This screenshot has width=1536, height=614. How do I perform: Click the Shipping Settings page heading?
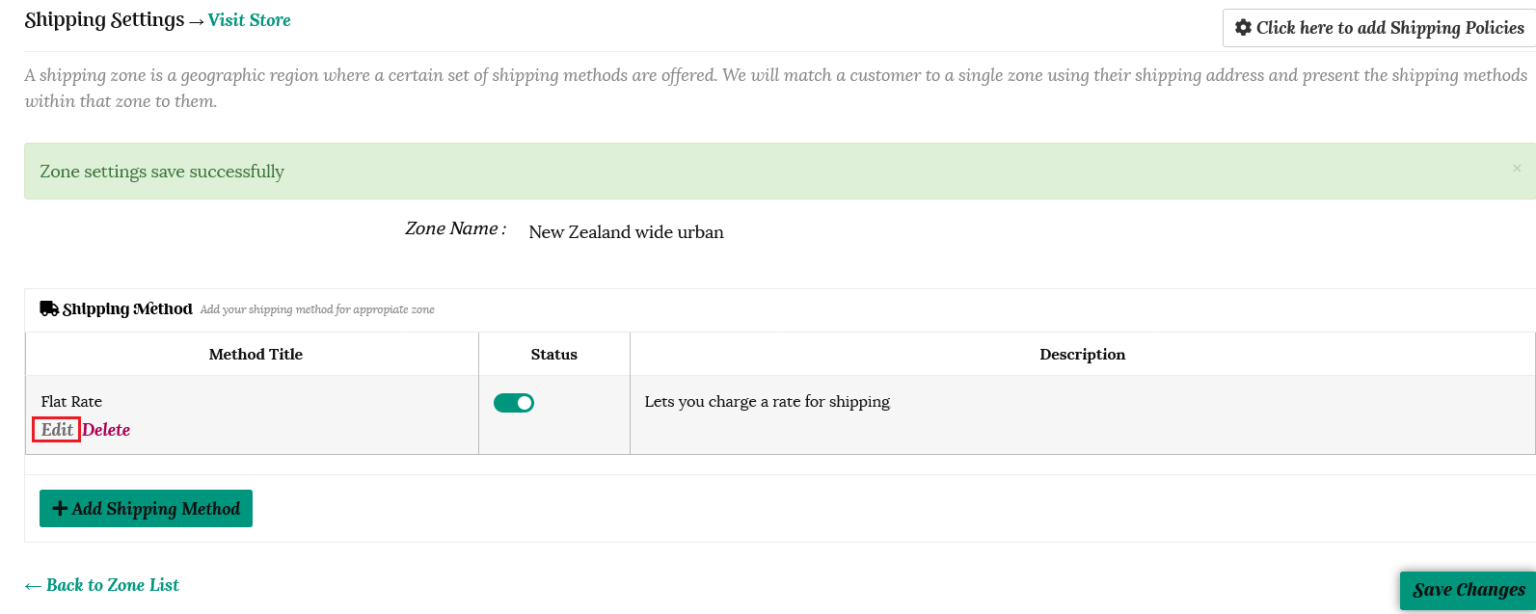click(104, 20)
